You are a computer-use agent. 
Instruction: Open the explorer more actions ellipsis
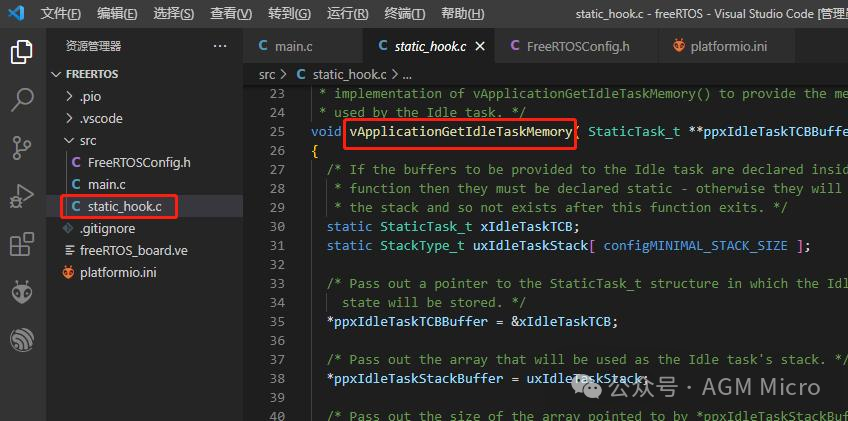tap(220, 46)
